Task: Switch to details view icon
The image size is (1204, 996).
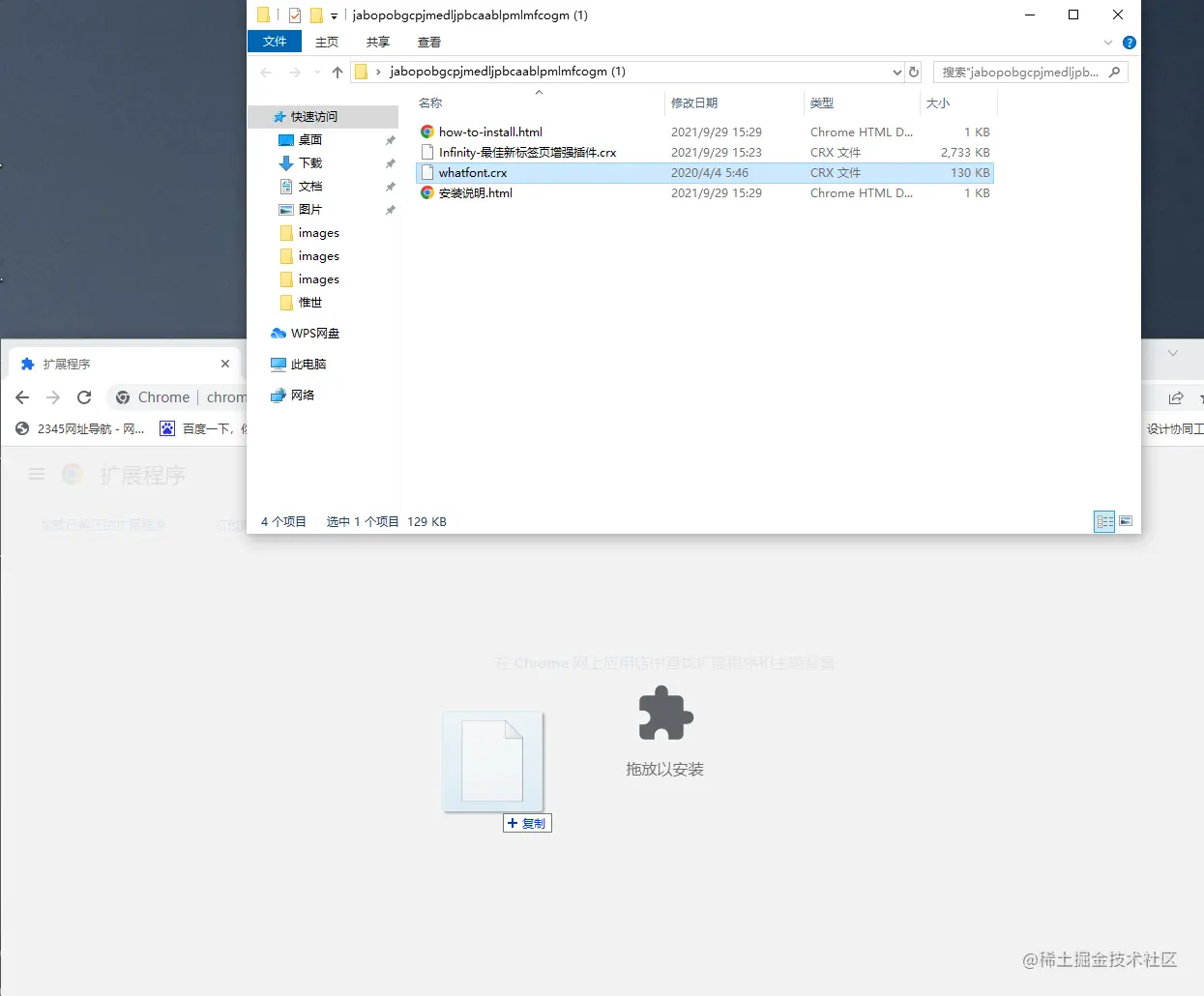Action: click(x=1104, y=521)
